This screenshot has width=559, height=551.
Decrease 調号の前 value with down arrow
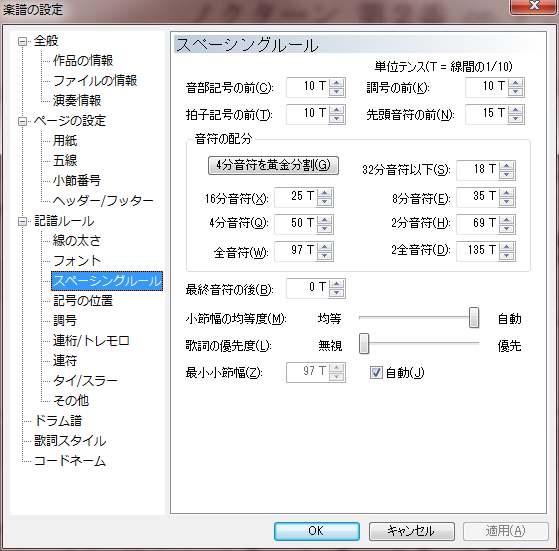pyautogui.click(x=516, y=92)
